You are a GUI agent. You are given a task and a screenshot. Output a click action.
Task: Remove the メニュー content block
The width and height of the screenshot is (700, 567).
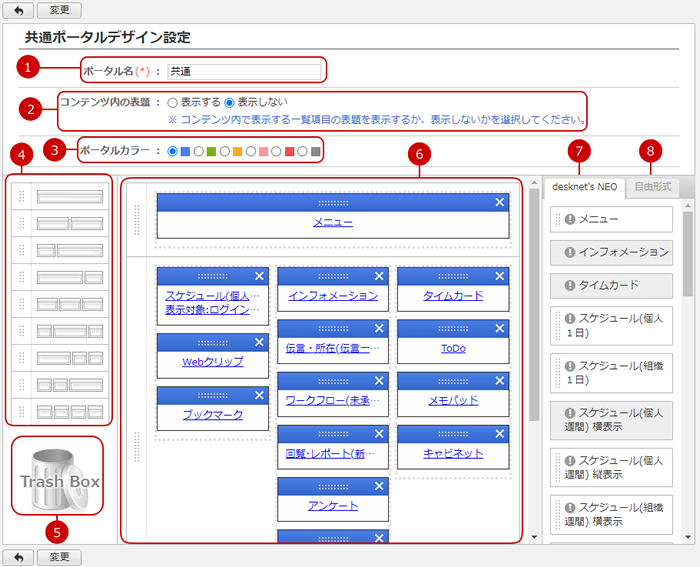(500, 202)
